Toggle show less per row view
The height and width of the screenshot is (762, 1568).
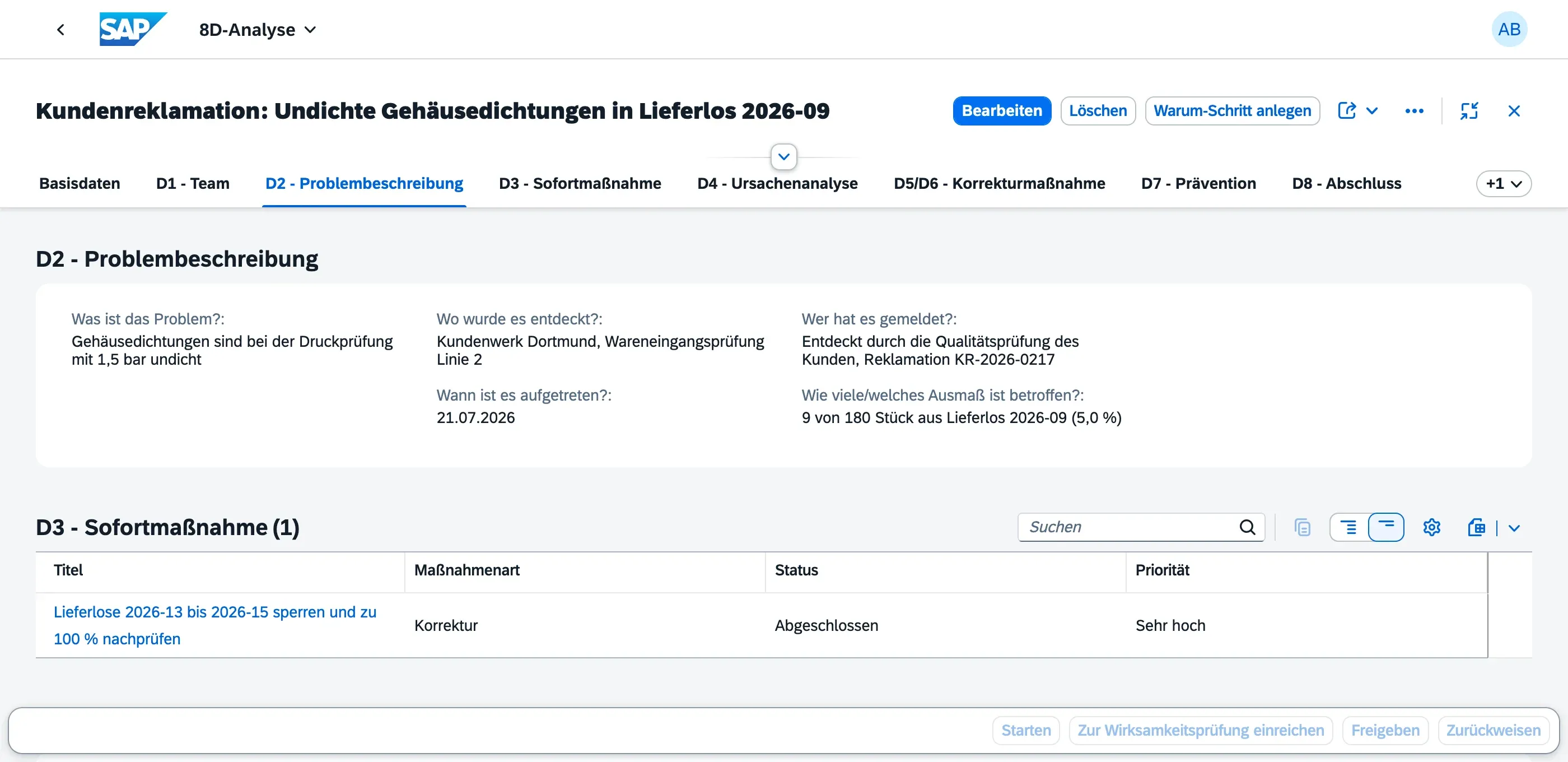tap(1386, 527)
